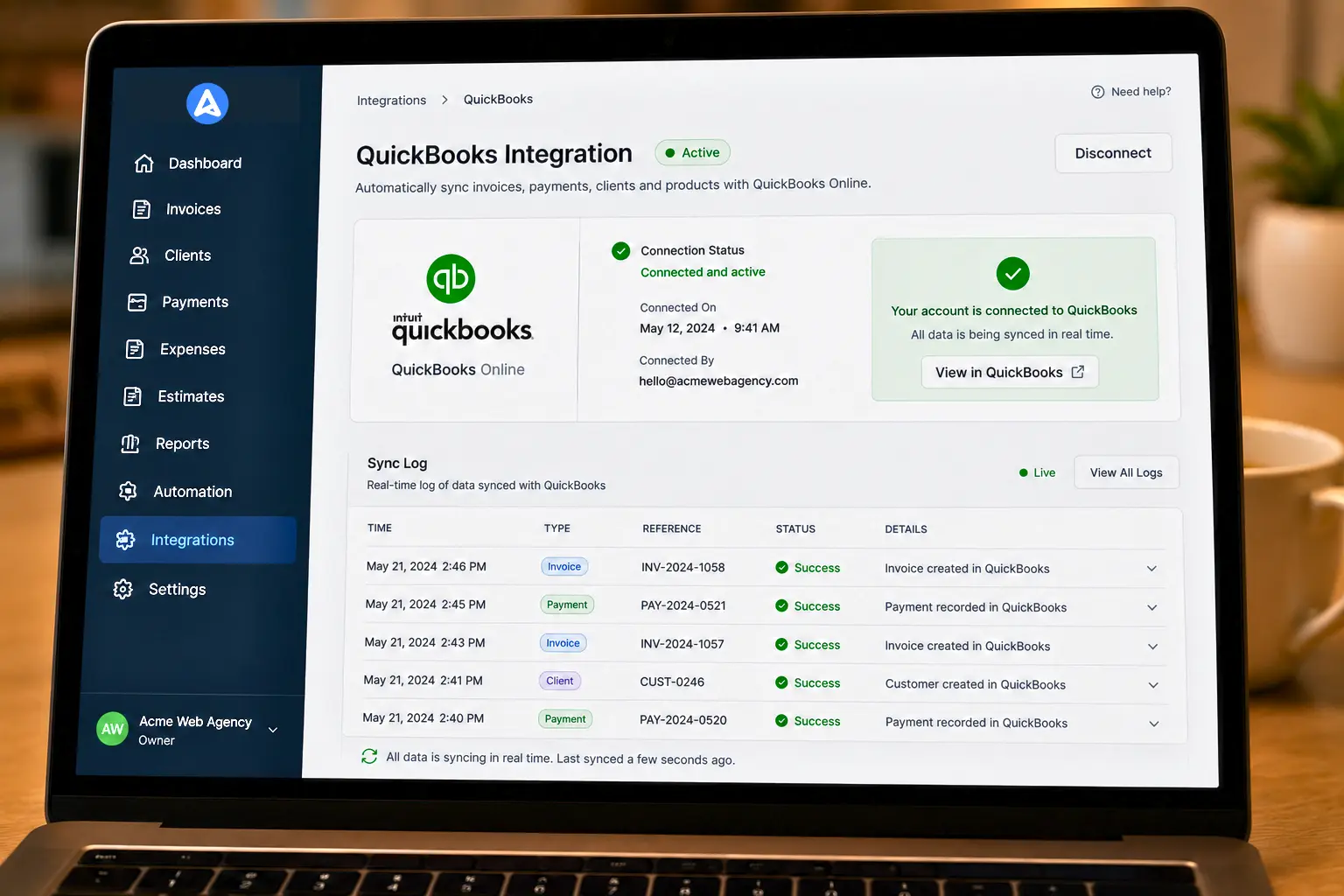Image resolution: width=1344 pixels, height=896 pixels.
Task: Click the breadcrumb chevron separator after Integrations
Action: pyautogui.click(x=444, y=100)
